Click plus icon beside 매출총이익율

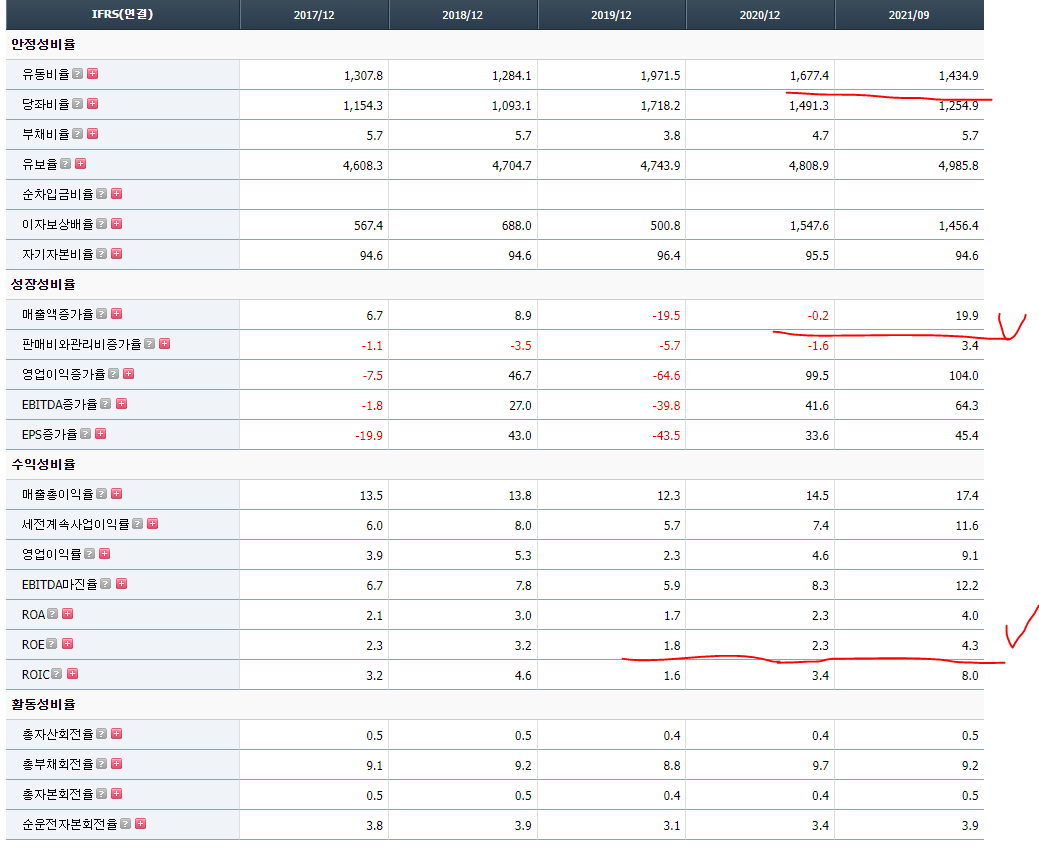pos(117,494)
